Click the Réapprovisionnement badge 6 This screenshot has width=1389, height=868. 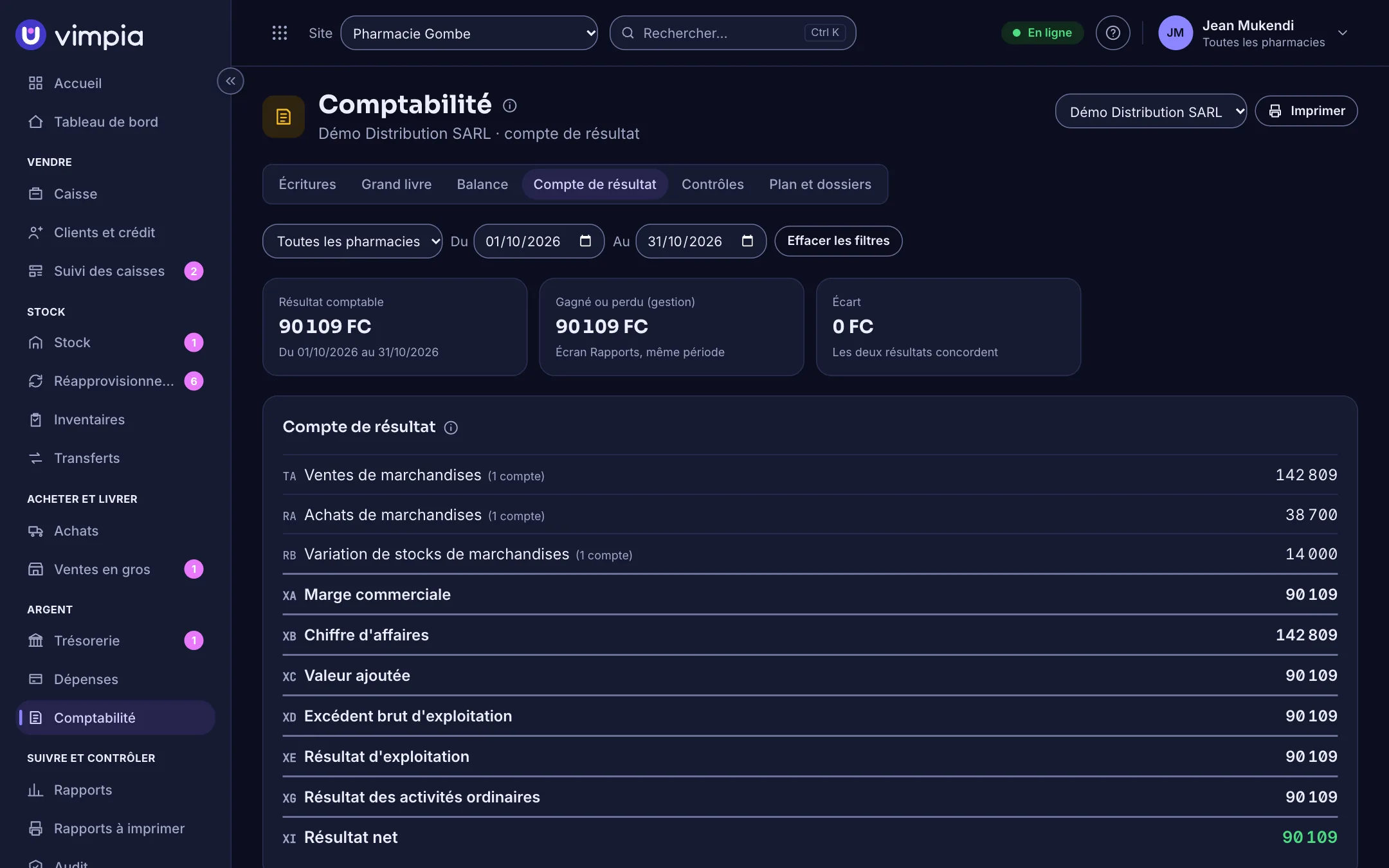pos(194,381)
